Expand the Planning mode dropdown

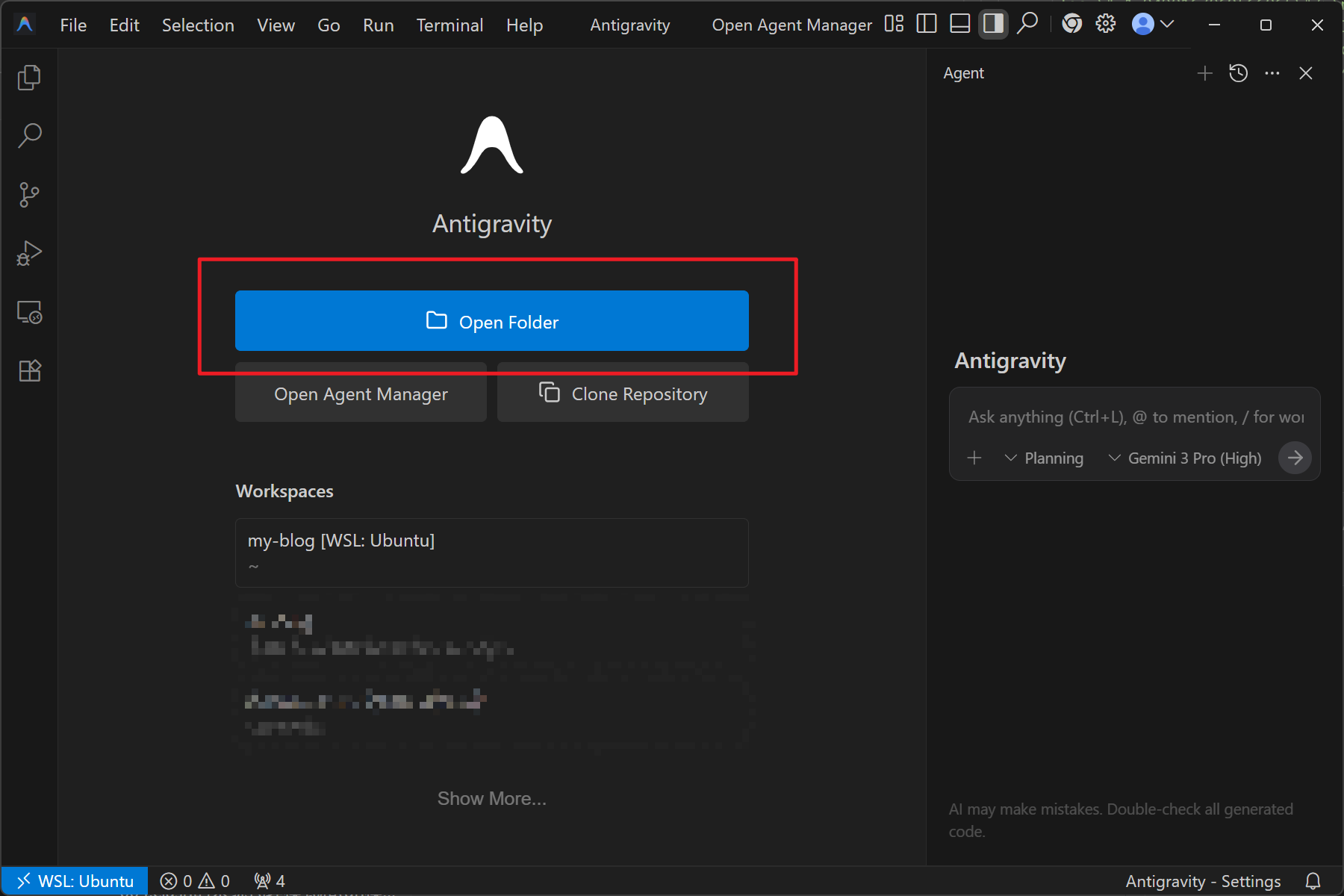point(1045,458)
